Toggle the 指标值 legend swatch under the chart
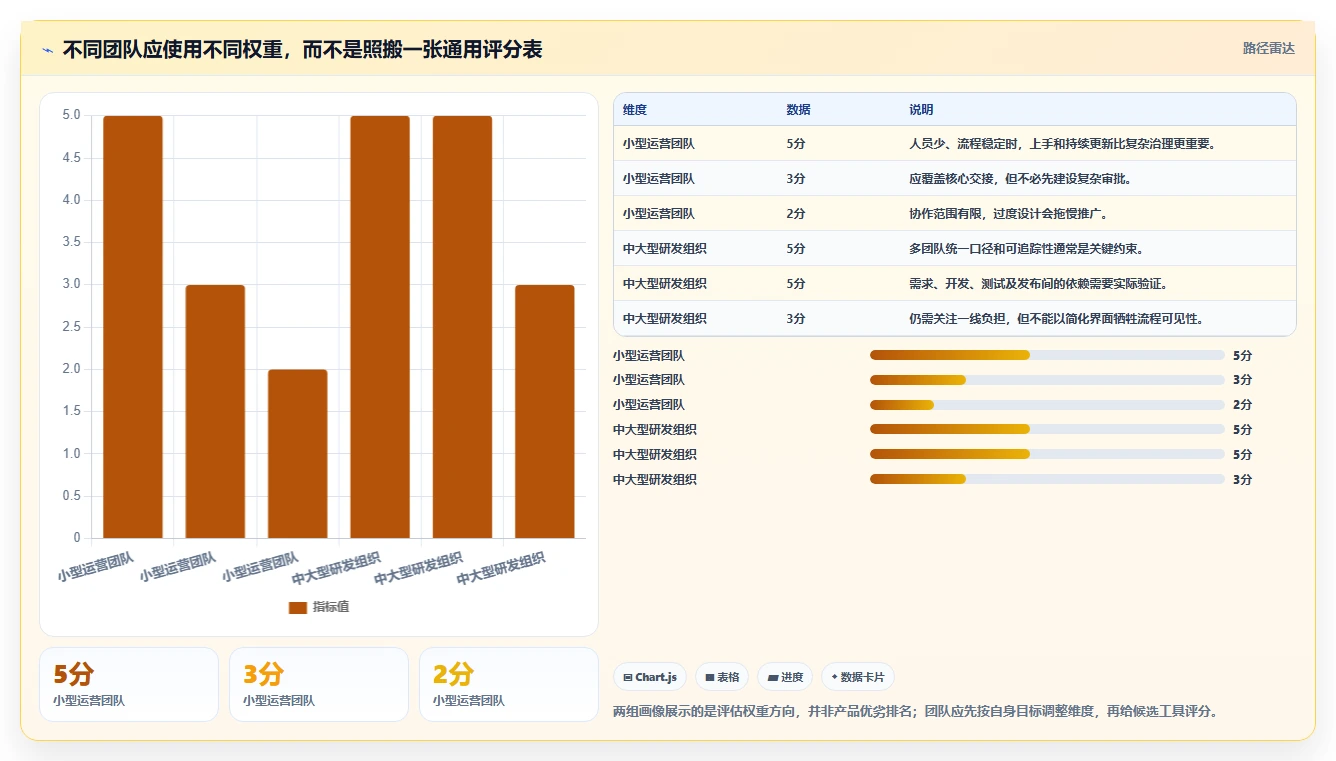 297,607
